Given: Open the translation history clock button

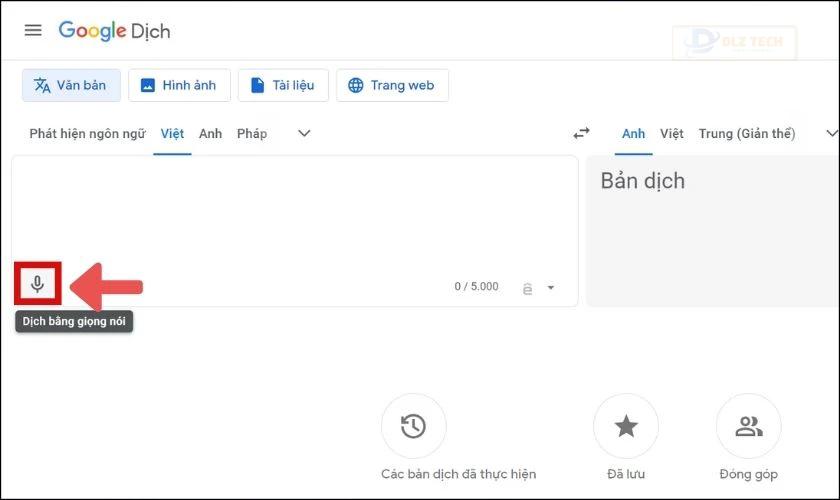Looking at the screenshot, I should tap(414, 426).
